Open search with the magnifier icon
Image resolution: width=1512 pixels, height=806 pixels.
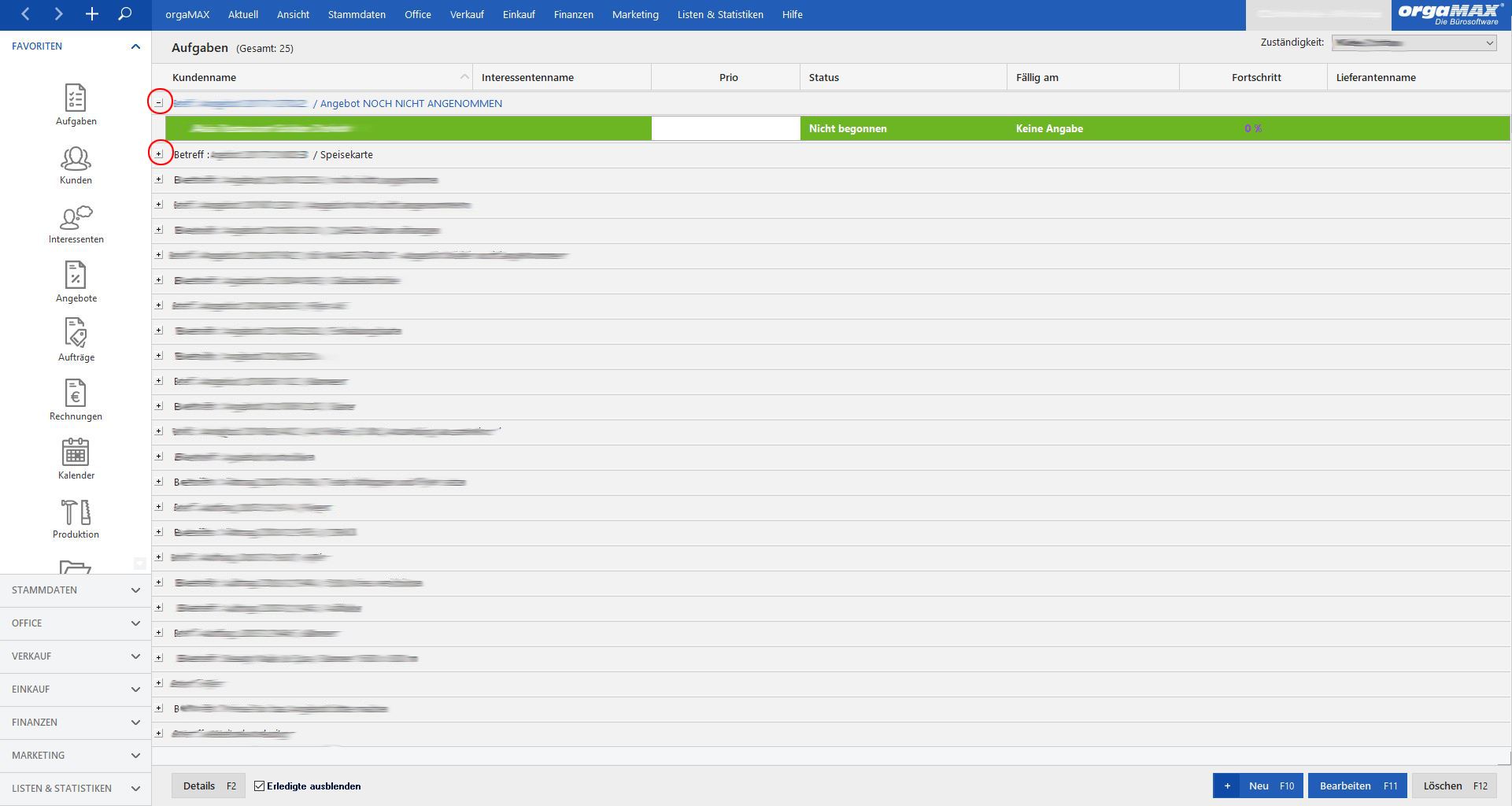point(124,14)
